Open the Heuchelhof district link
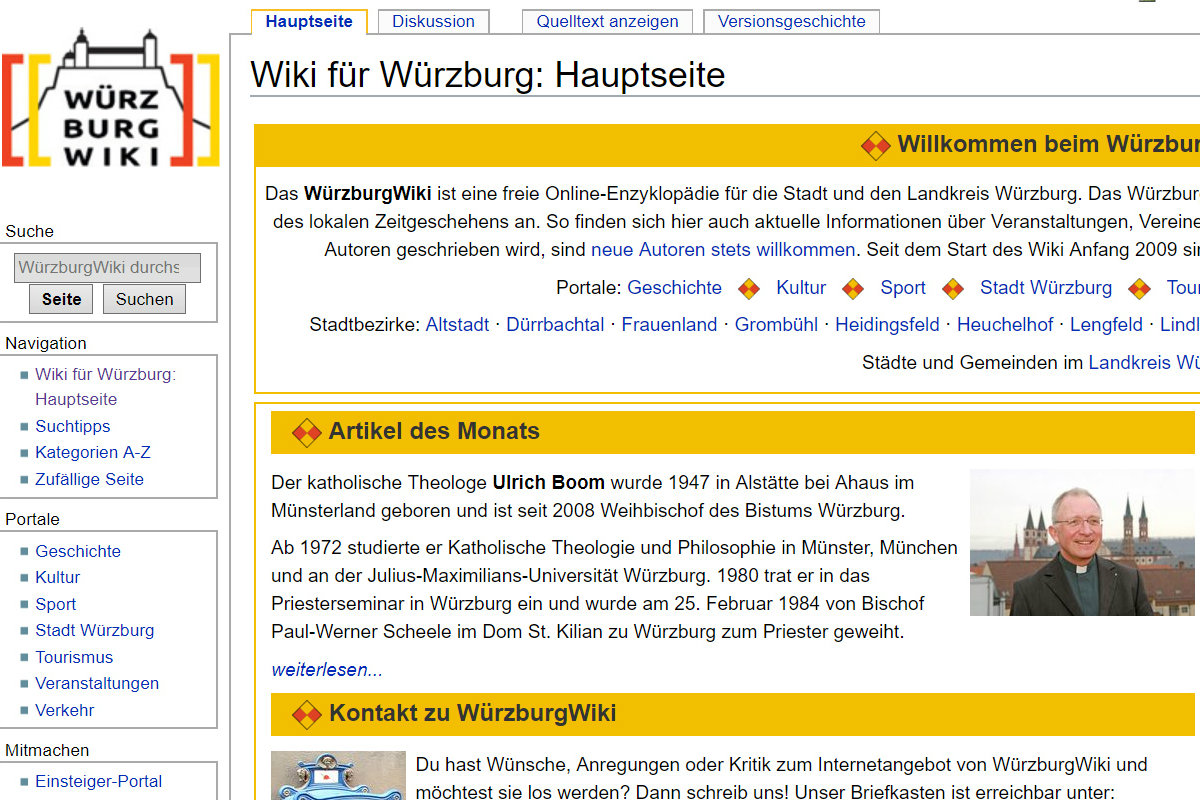Viewport: 1200px width, 800px height. pos(1005,324)
